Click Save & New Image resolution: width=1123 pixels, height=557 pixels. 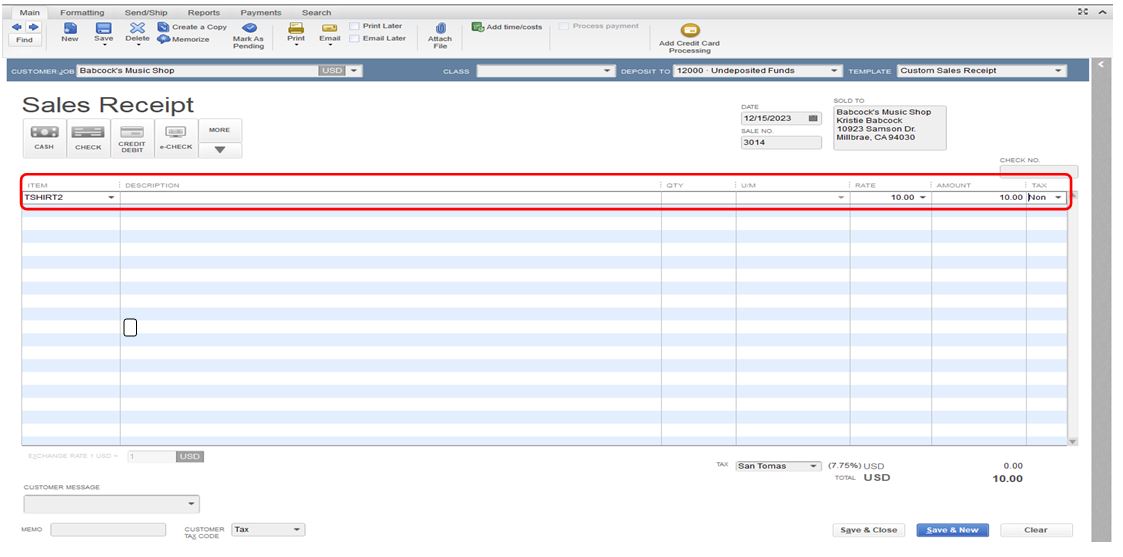952,531
